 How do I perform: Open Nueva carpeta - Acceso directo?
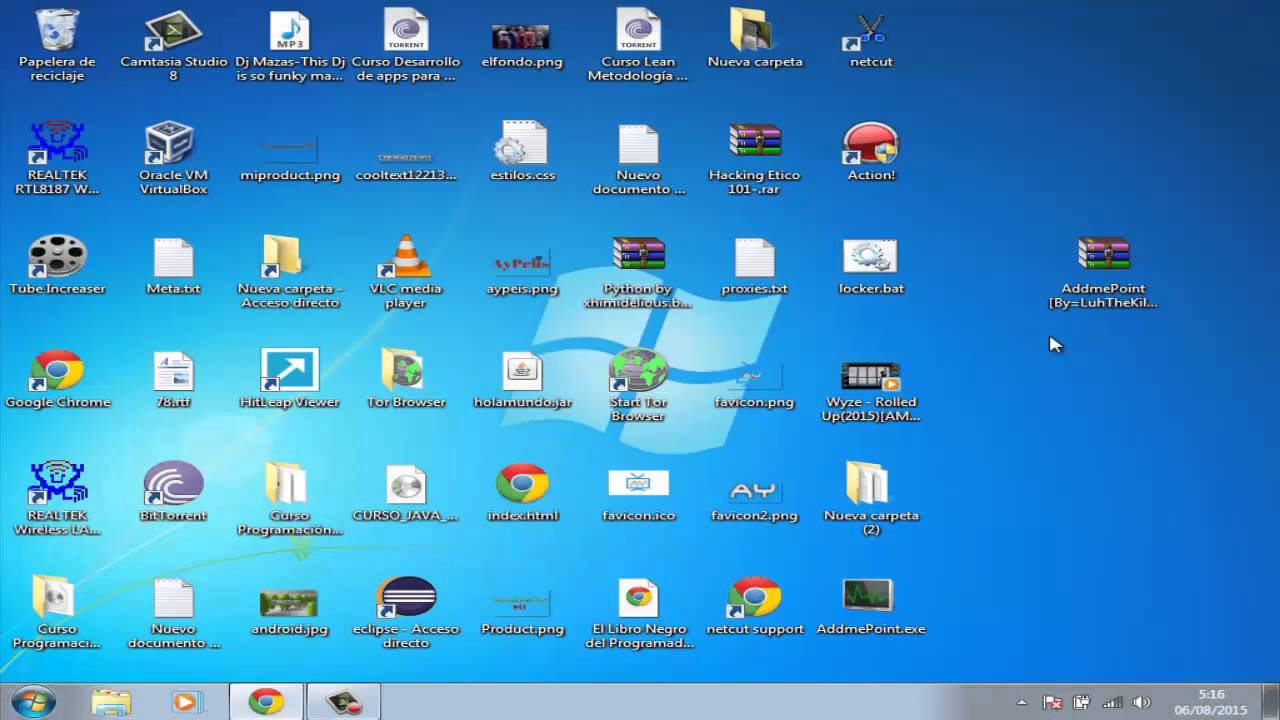283,258
